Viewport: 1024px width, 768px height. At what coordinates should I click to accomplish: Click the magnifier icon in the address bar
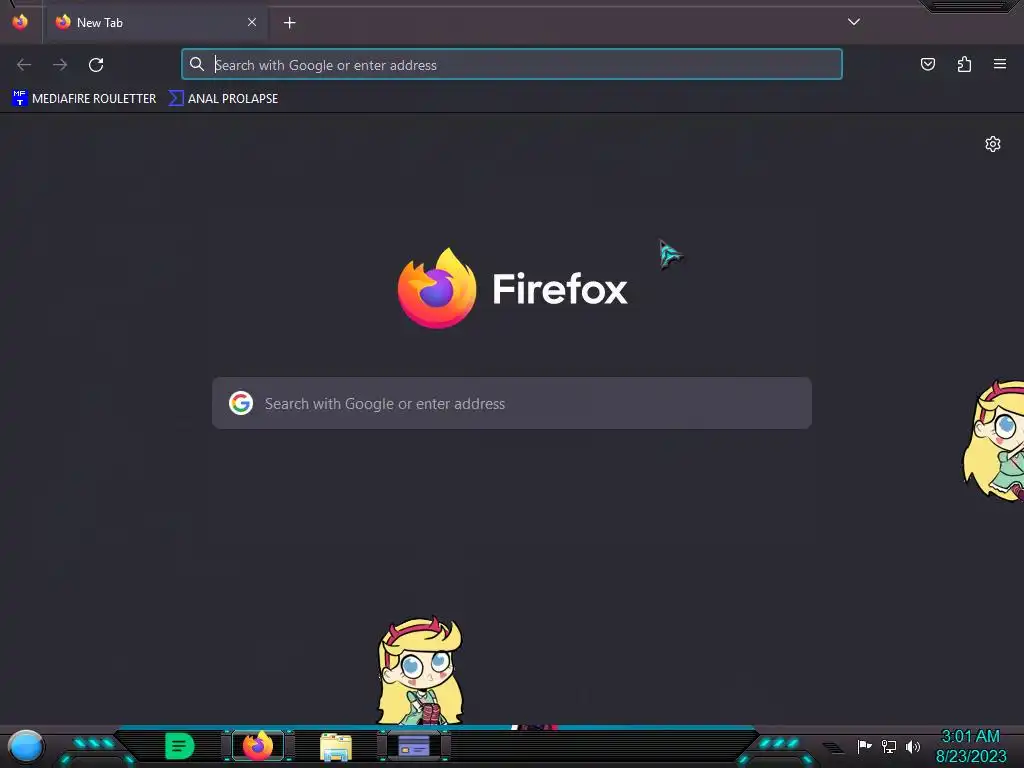click(x=197, y=64)
